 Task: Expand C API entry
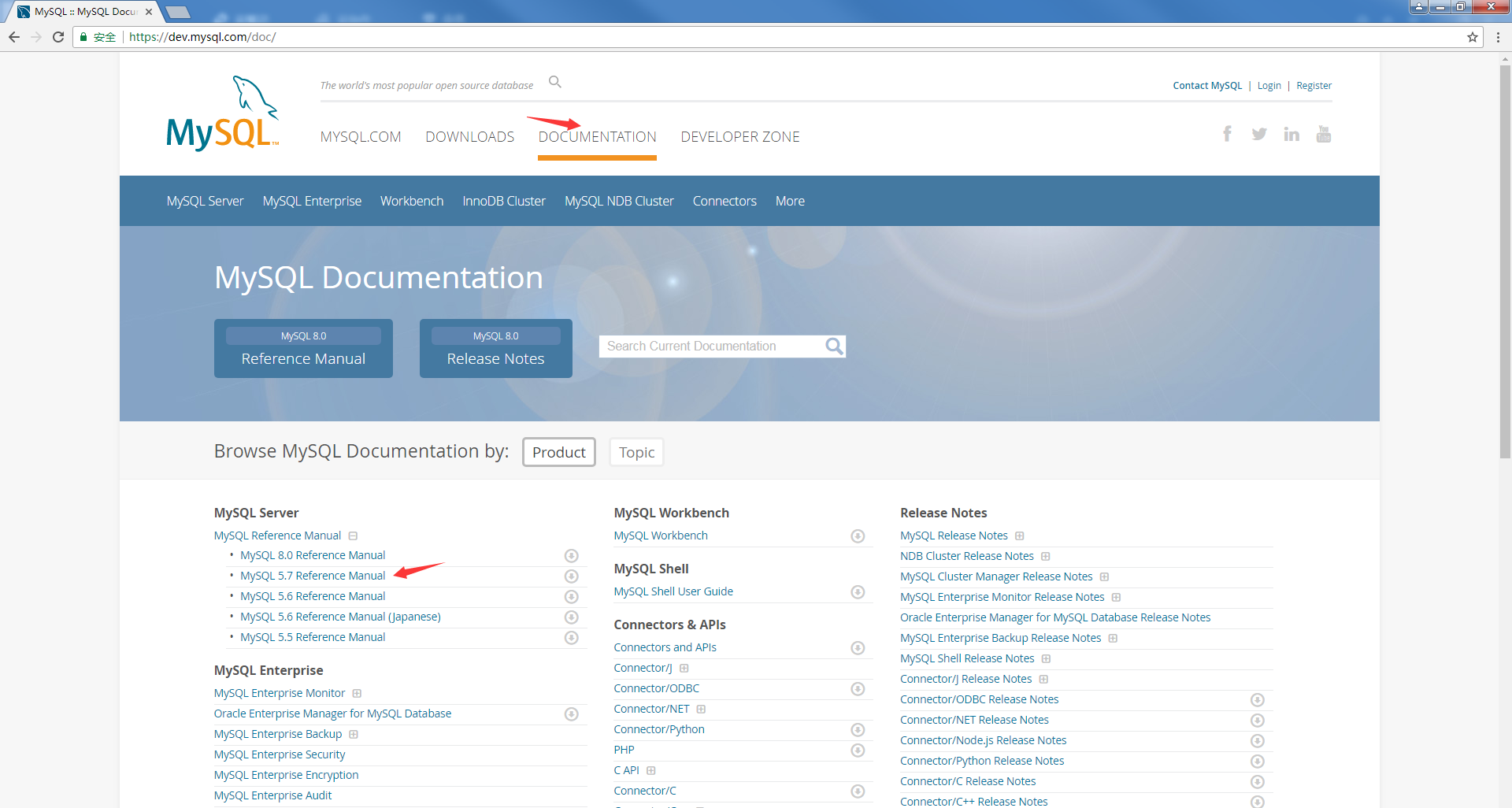[651, 770]
